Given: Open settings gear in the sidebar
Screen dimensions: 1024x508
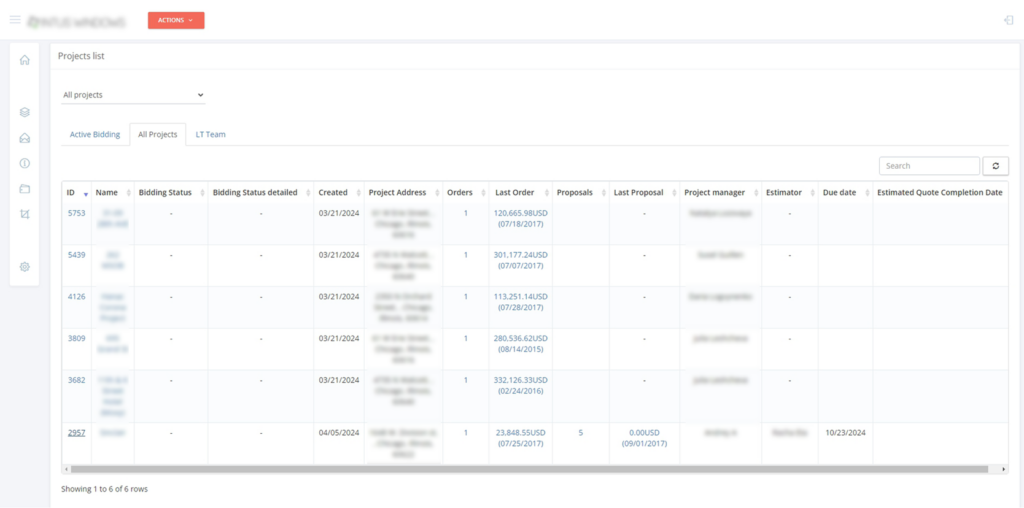Looking at the screenshot, I should point(25,267).
